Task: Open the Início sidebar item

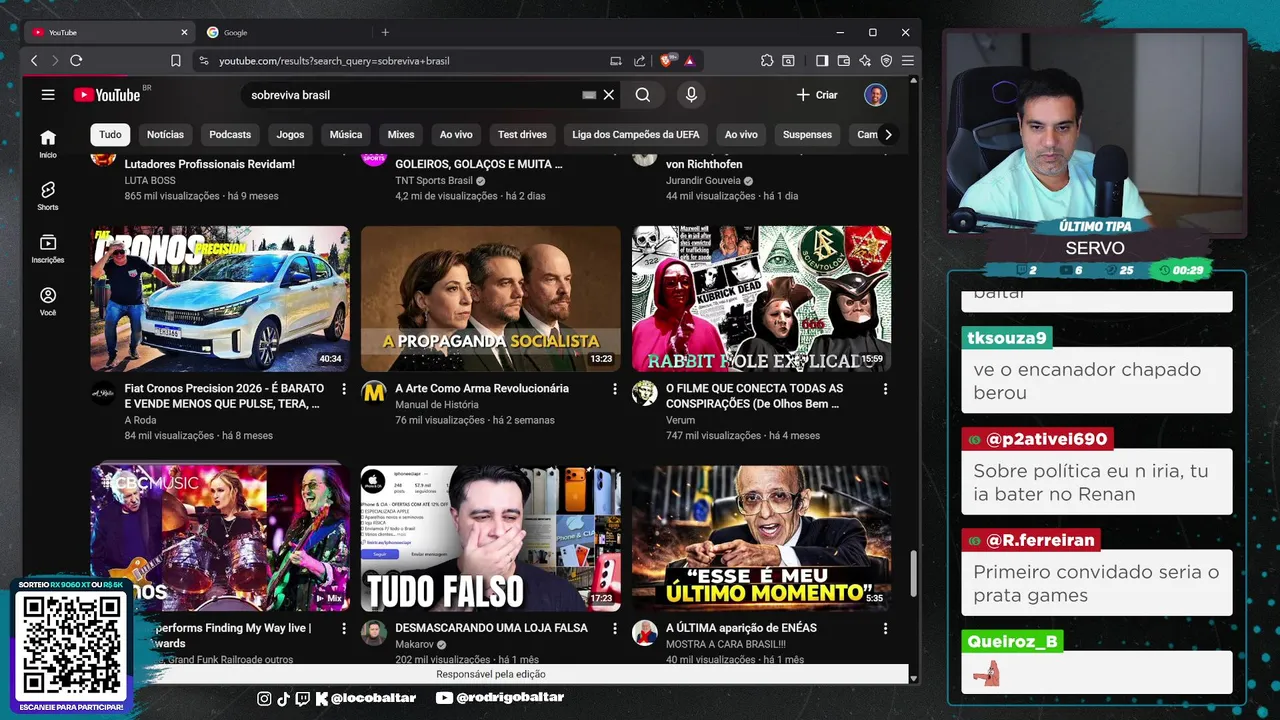Action: [x=48, y=144]
